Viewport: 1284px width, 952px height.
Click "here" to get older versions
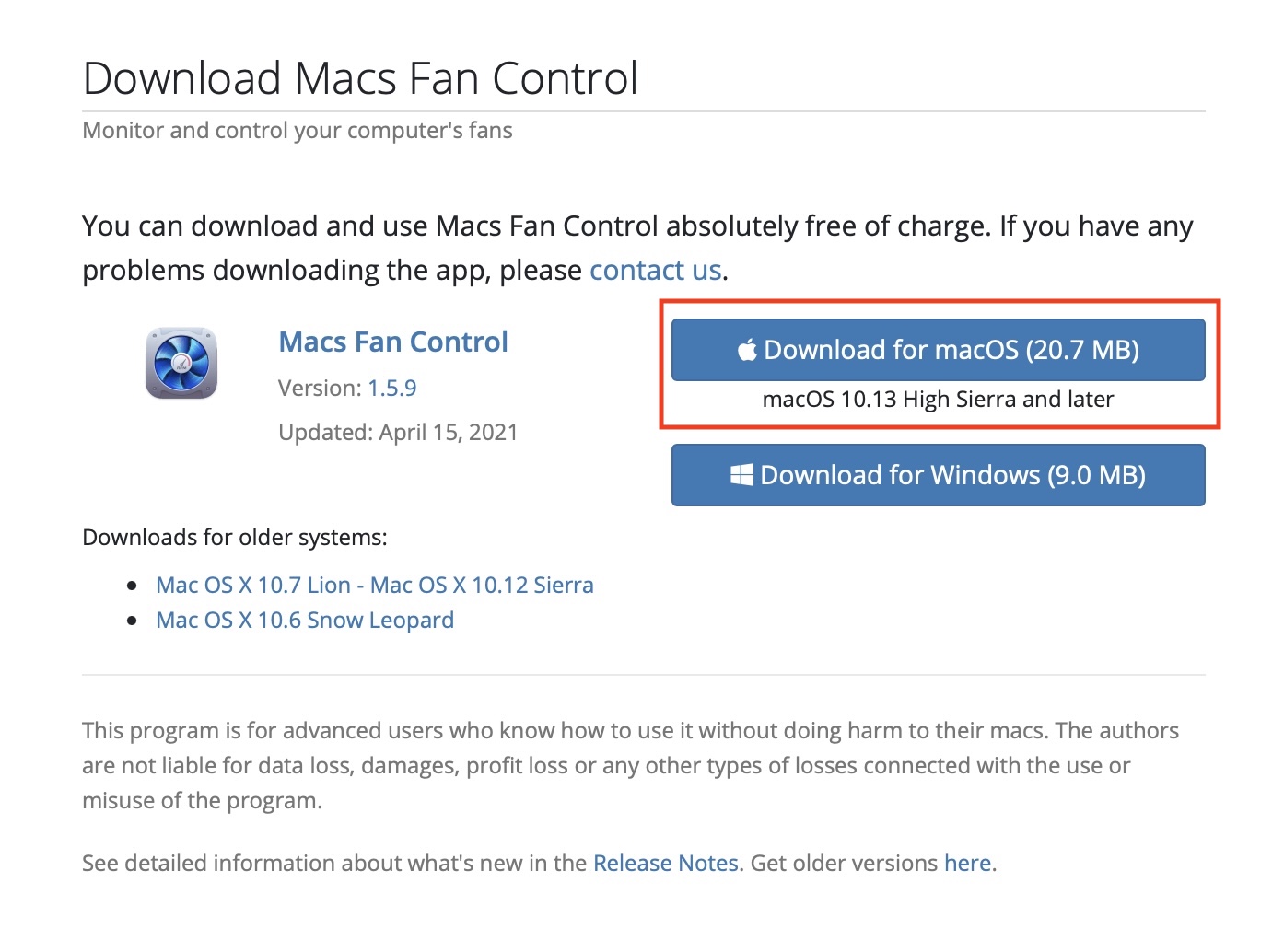[x=967, y=864]
